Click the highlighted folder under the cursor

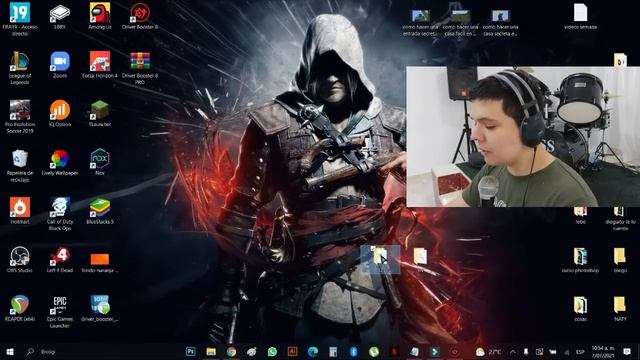click(x=380, y=259)
